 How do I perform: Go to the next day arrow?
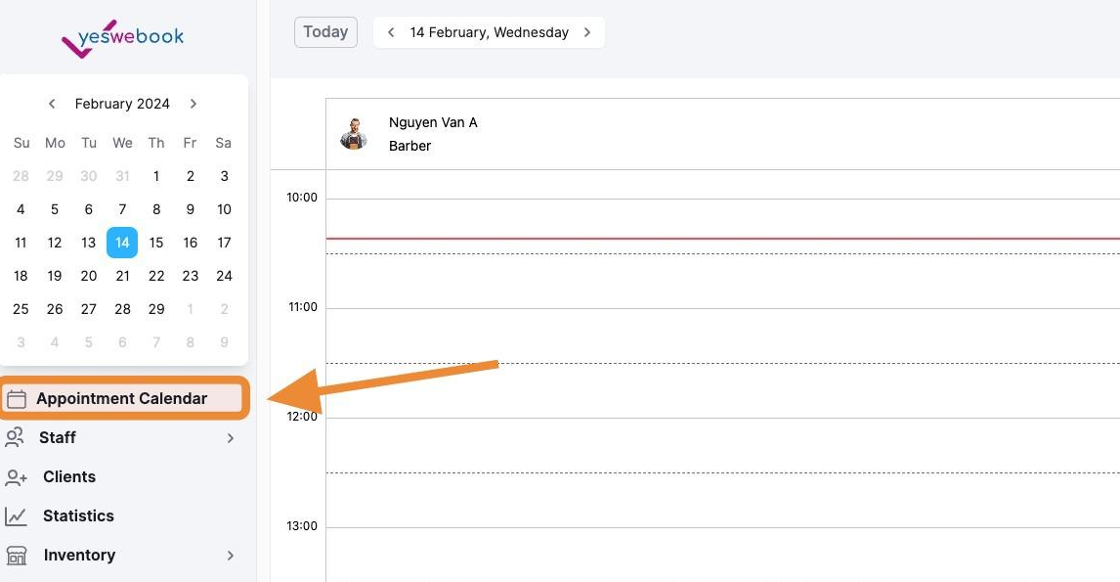pyautogui.click(x=587, y=32)
